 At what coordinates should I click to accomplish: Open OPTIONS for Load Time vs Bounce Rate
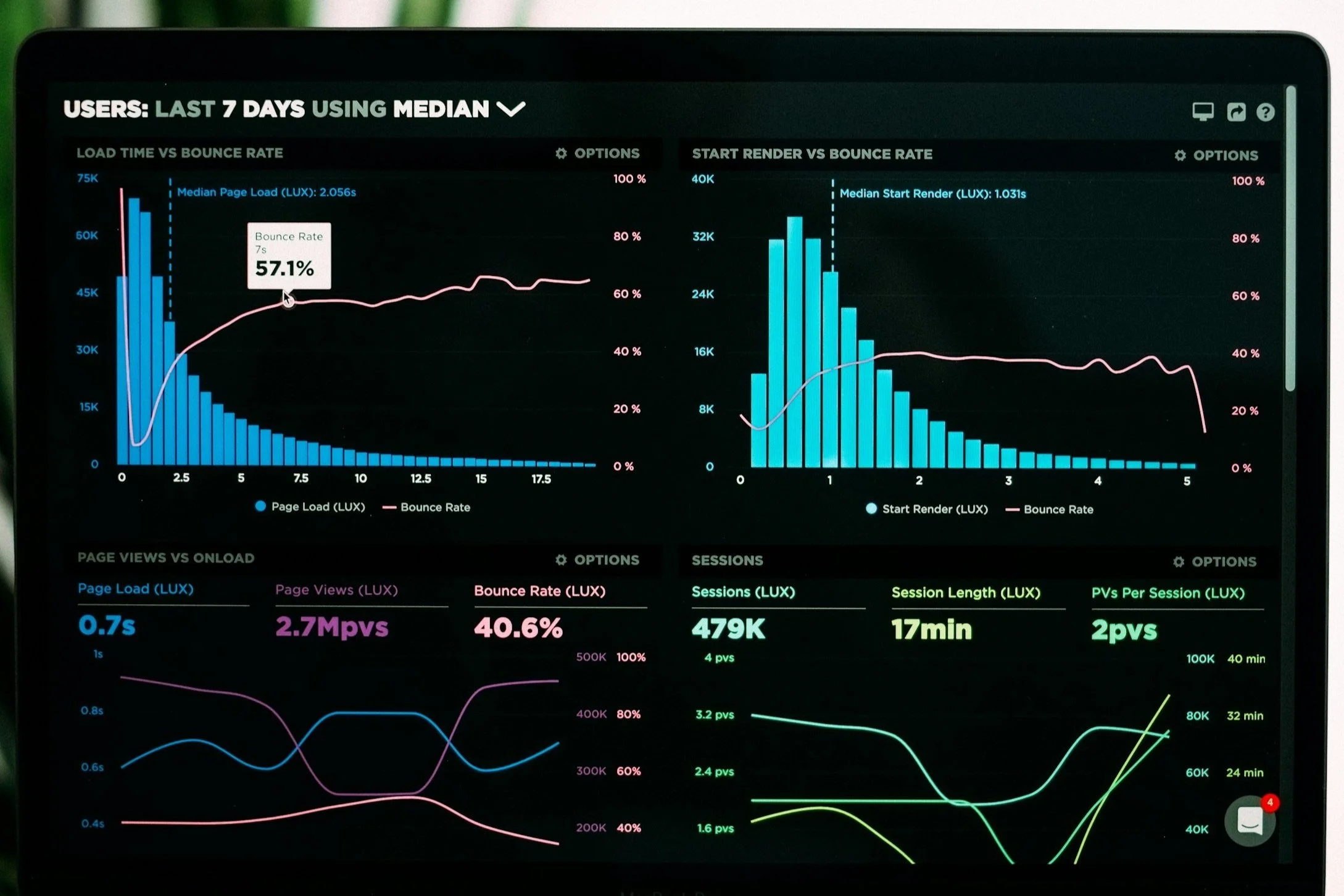click(x=597, y=153)
